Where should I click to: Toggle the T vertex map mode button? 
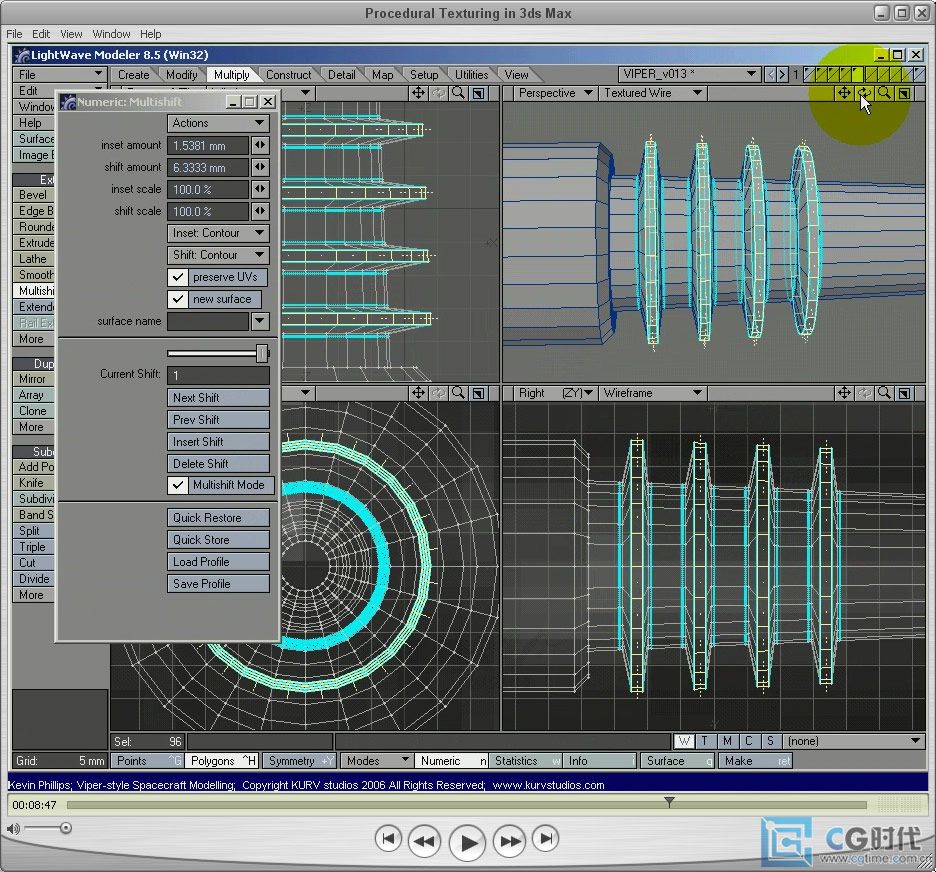point(705,741)
